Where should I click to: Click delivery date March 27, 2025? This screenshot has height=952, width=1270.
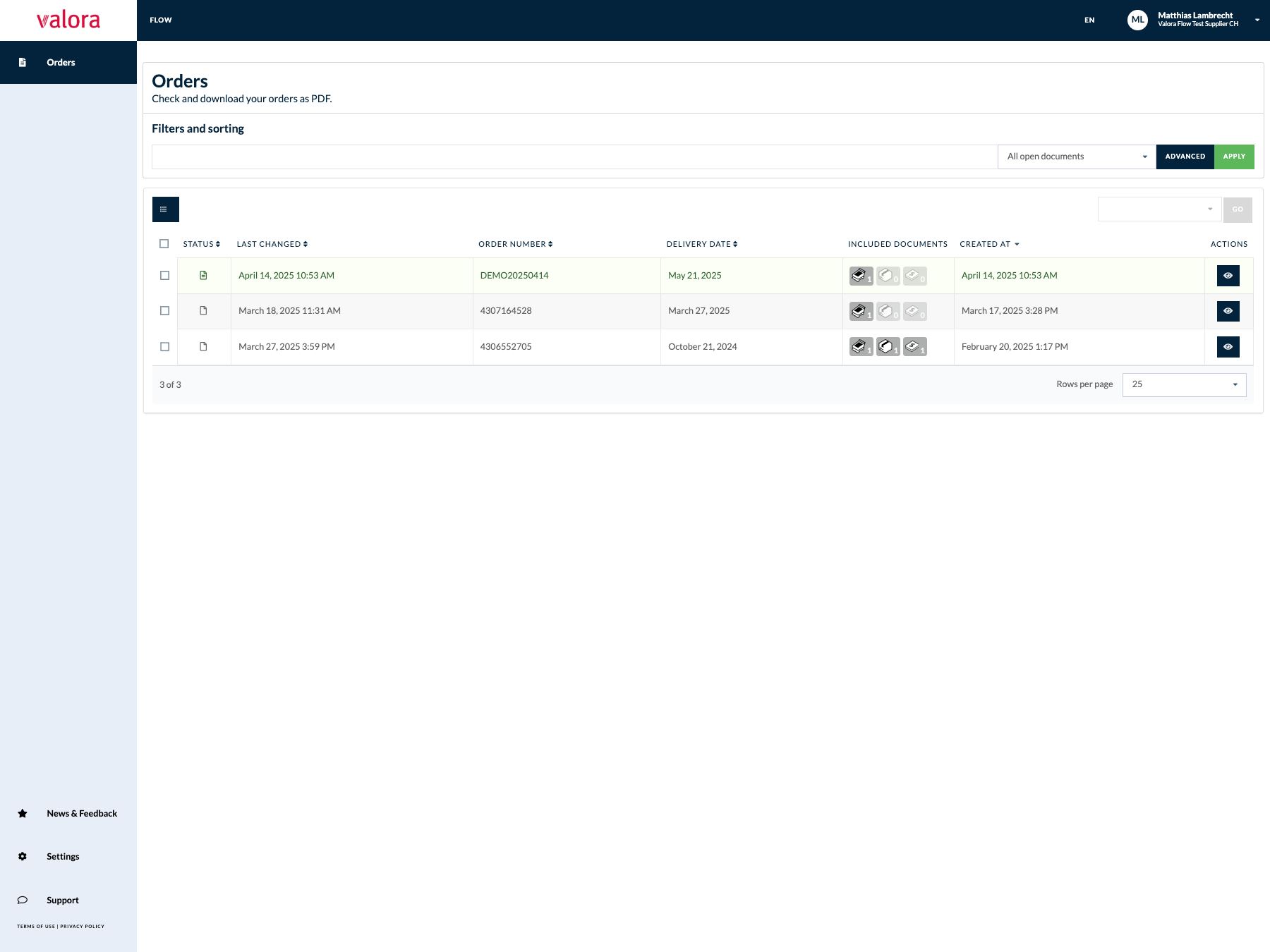tap(699, 311)
